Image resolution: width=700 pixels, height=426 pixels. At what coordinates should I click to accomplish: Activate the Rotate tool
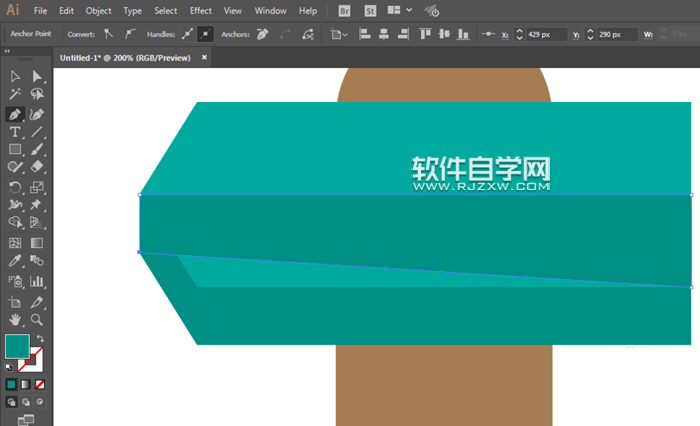(15, 187)
